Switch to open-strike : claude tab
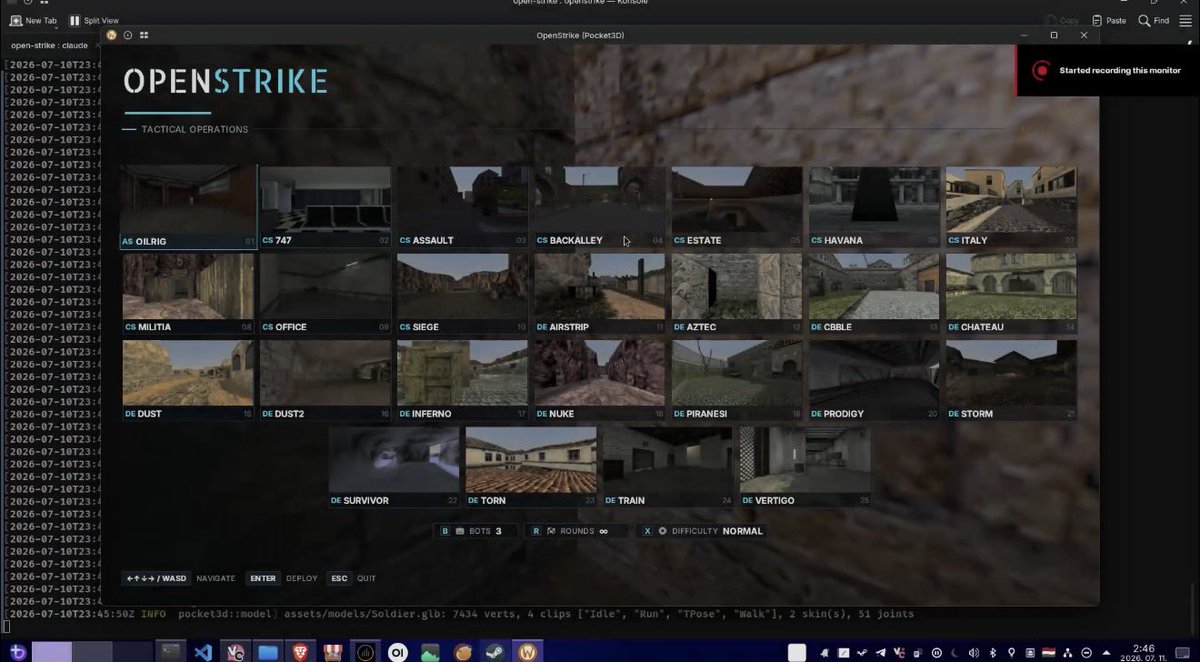 [x=50, y=45]
